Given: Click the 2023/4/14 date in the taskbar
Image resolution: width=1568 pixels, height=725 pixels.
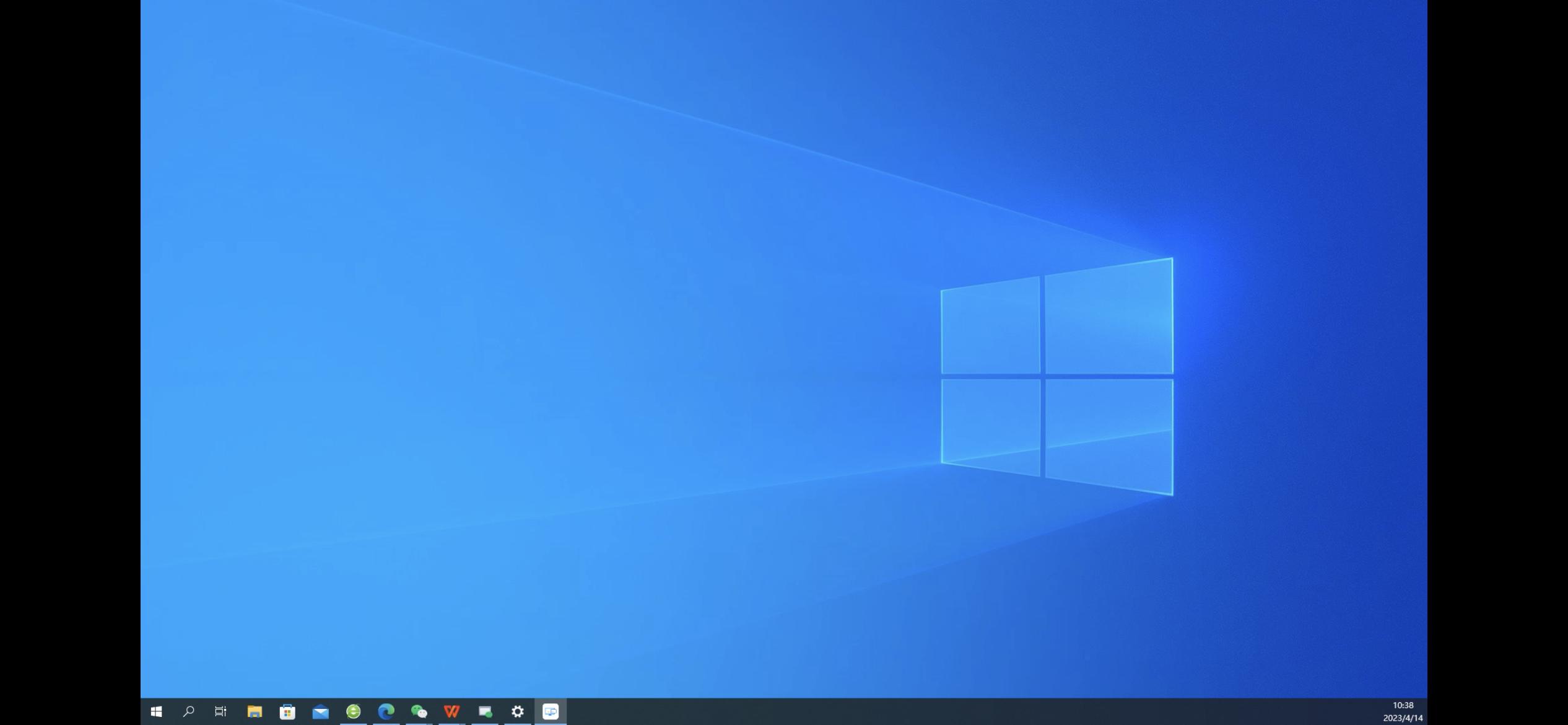Looking at the screenshot, I should [x=1403, y=718].
